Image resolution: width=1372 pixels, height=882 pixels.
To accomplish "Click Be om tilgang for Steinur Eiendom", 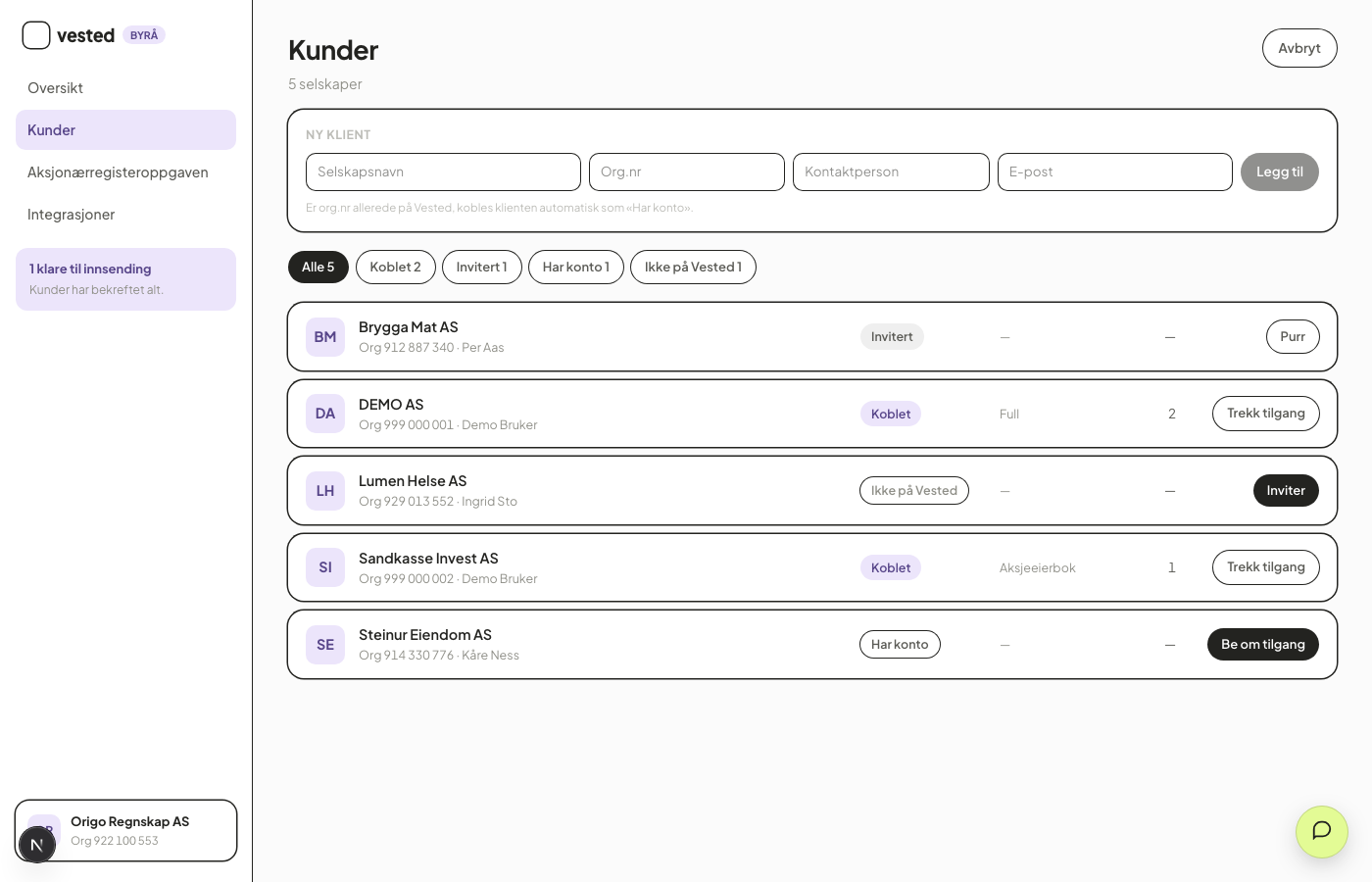I will click(x=1263, y=644).
